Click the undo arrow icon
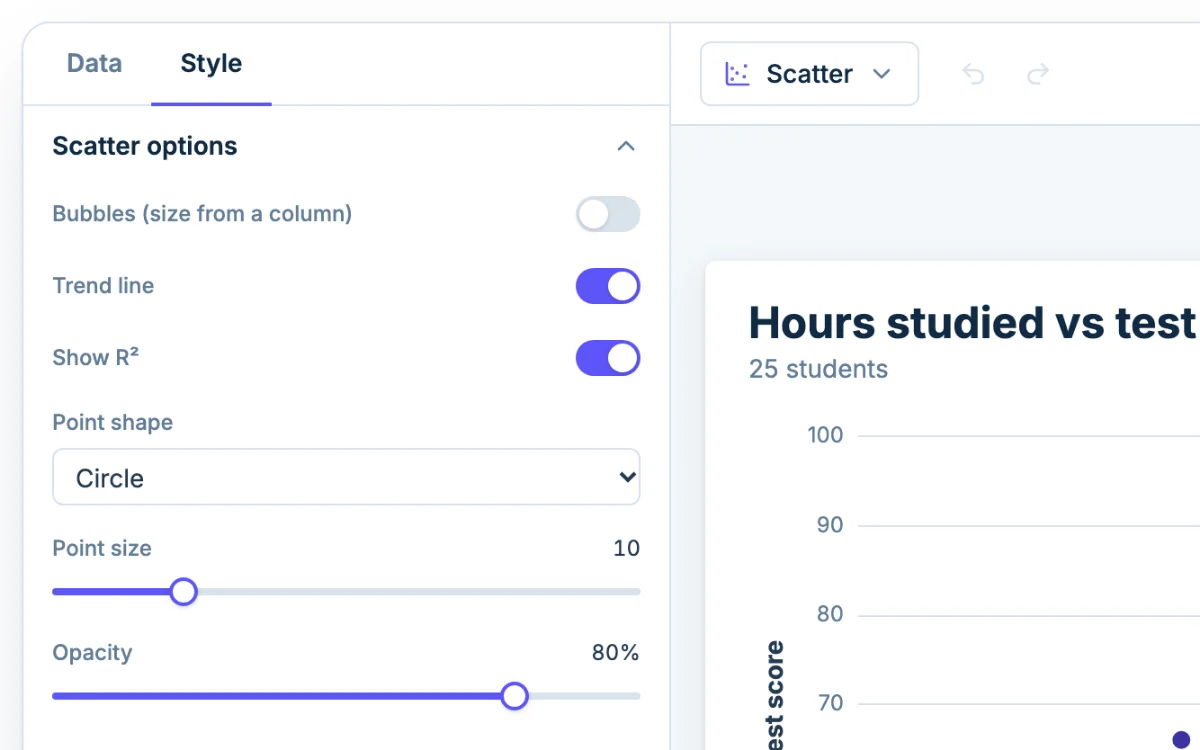The width and height of the screenshot is (1200, 750). [x=973, y=74]
